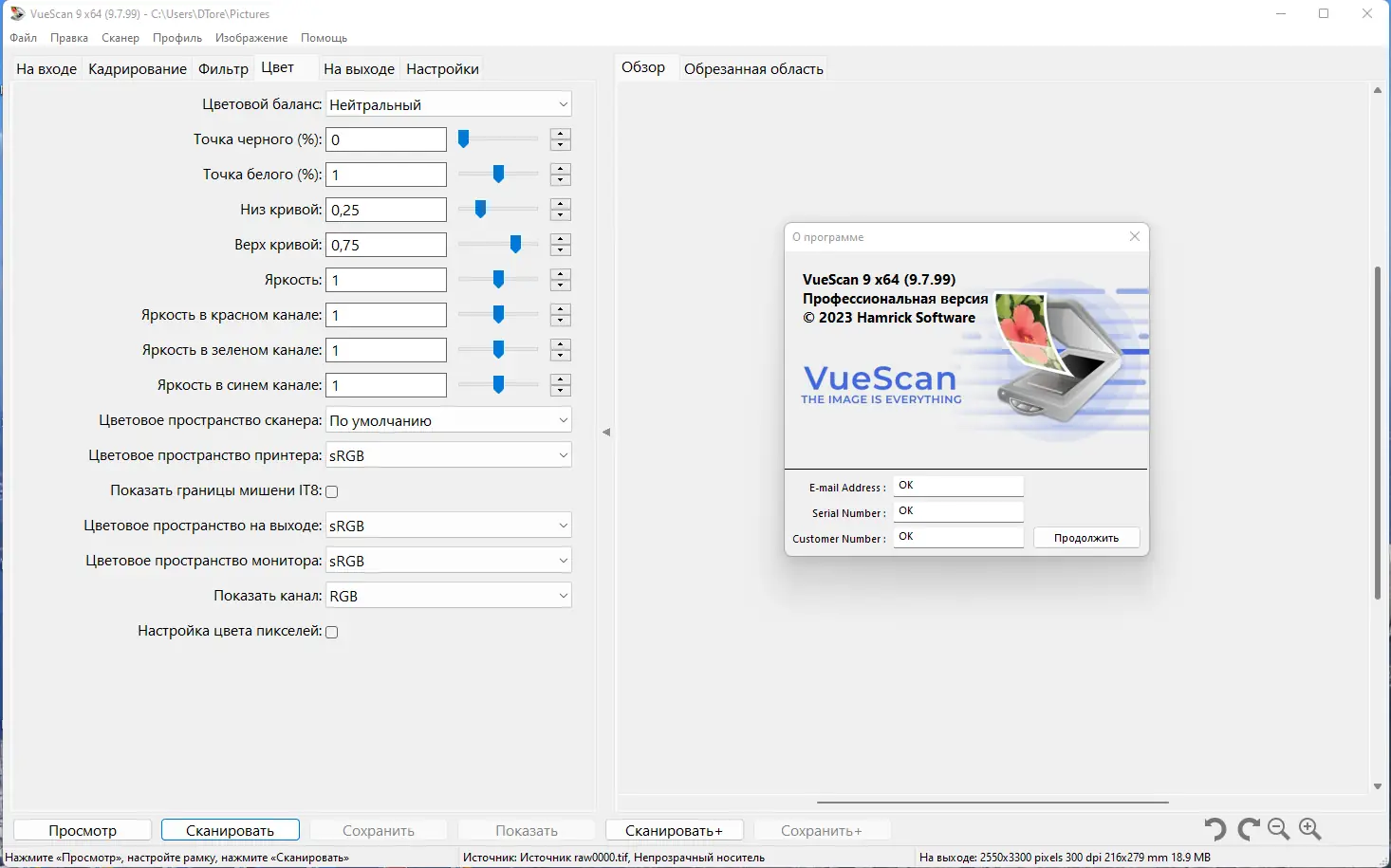This screenshot has height=868, width=1391.
Task: Click the VueScan scanner icon in the title bar
Action: (15, 13)
